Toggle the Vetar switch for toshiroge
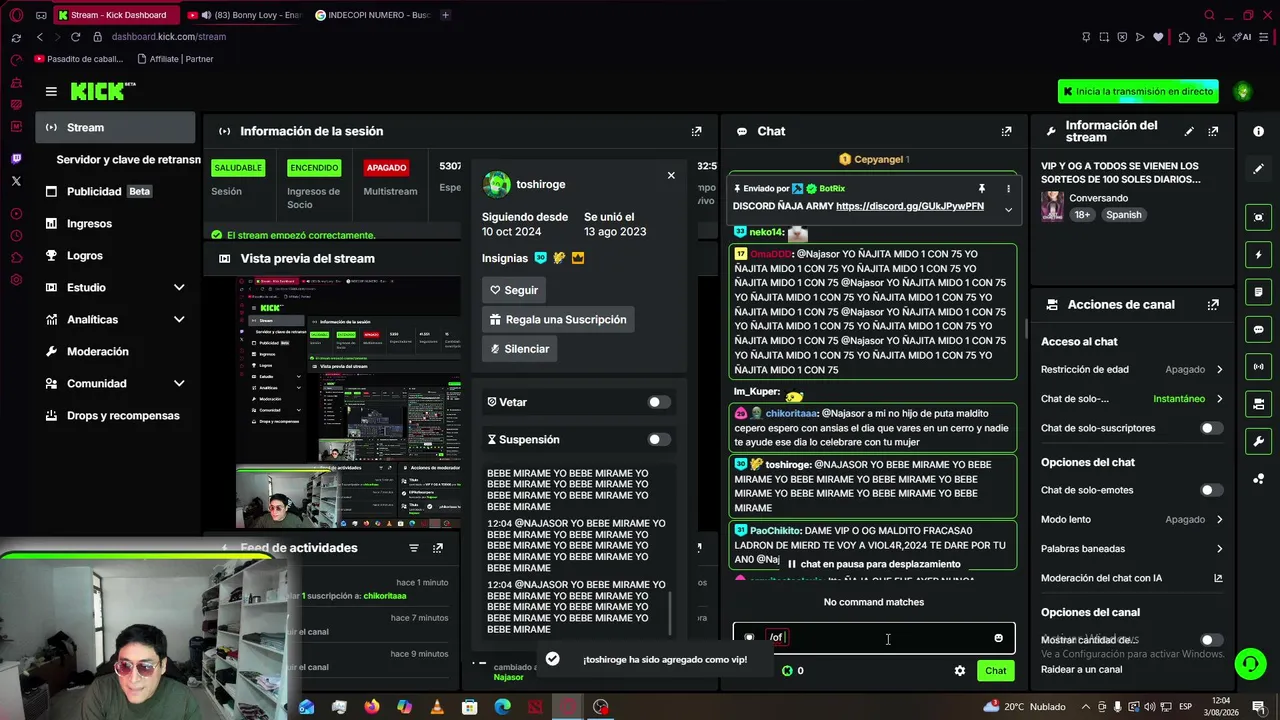 click(659, 402)
